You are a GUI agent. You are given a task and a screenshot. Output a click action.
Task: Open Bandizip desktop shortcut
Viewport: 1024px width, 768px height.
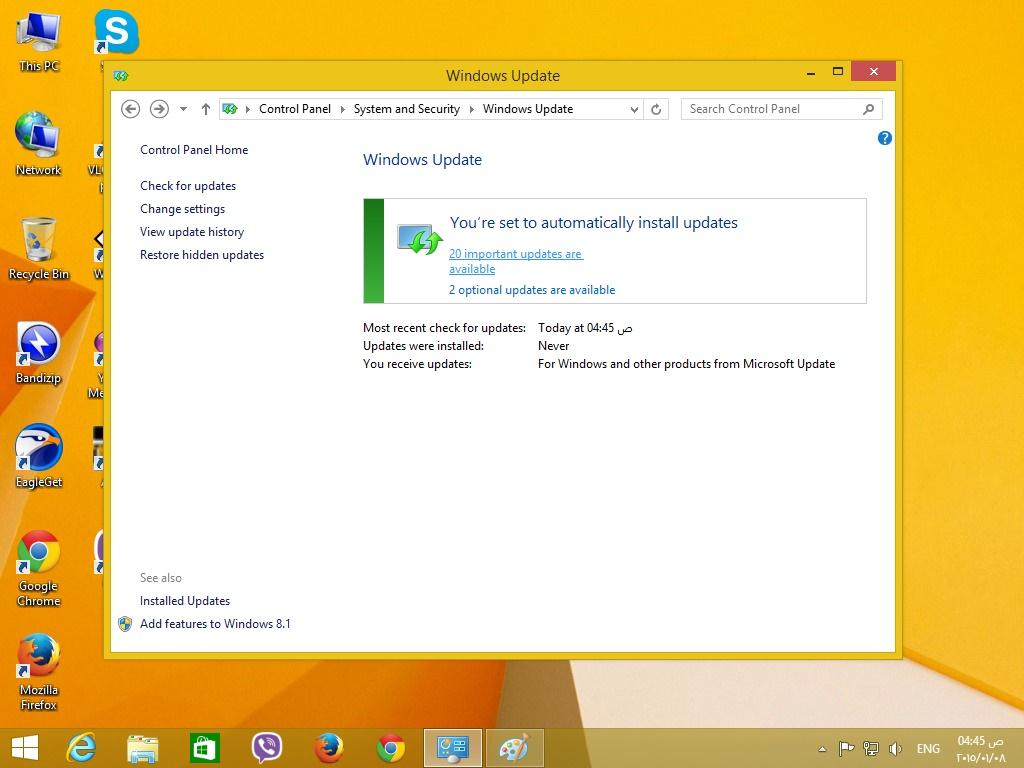[38, 353]
